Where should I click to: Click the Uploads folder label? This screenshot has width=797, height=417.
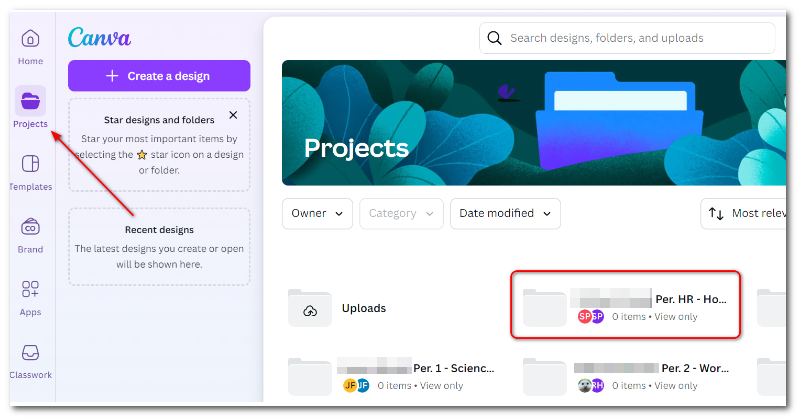click(x=364, y=308)
